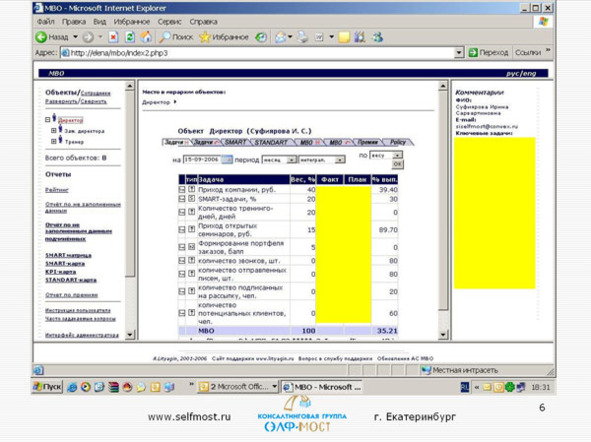Go to Home page via house icon
Screen dimensions: 591x442
[x=146, y=37]
